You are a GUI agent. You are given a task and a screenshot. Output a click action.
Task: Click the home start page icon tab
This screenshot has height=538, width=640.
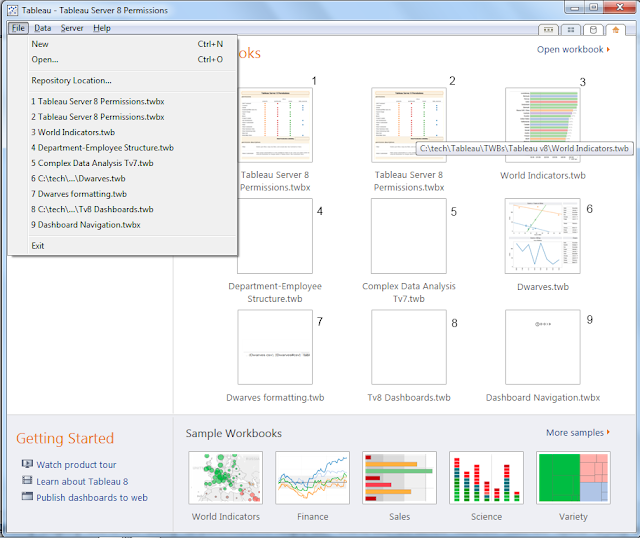[x=616, y=30]
